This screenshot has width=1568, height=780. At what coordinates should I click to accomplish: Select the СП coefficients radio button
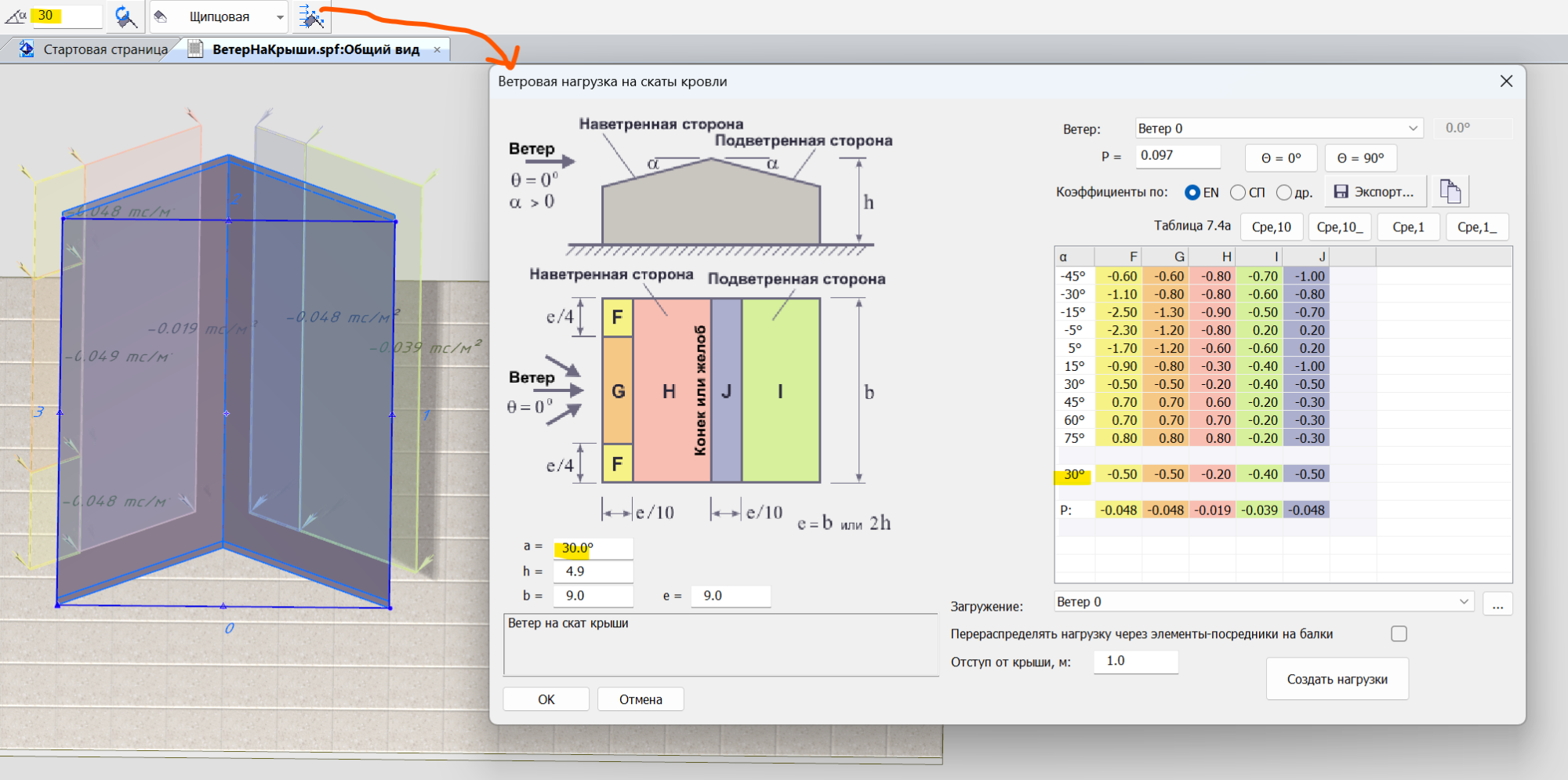1238,192
